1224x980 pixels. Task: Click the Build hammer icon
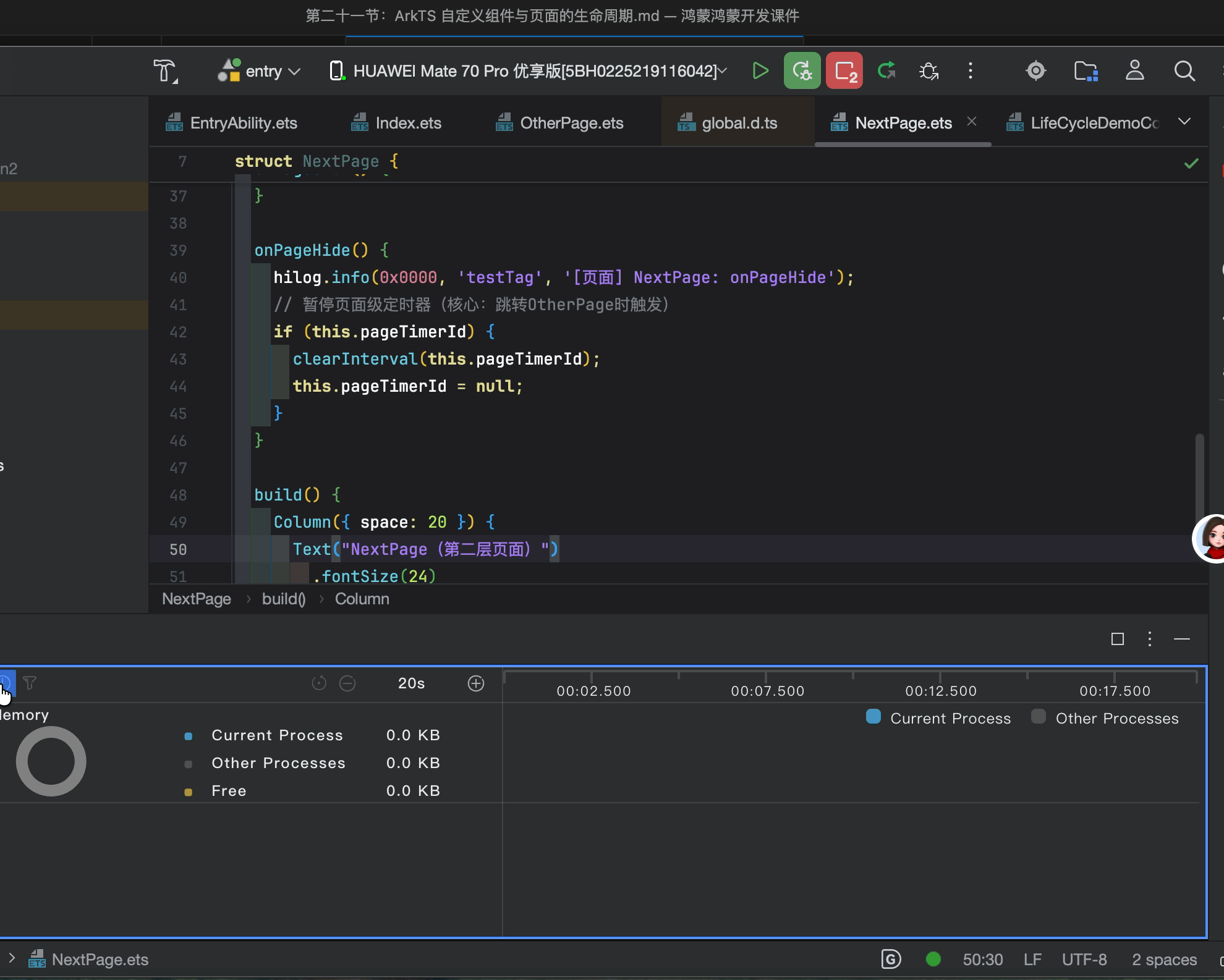coord(165,71)
